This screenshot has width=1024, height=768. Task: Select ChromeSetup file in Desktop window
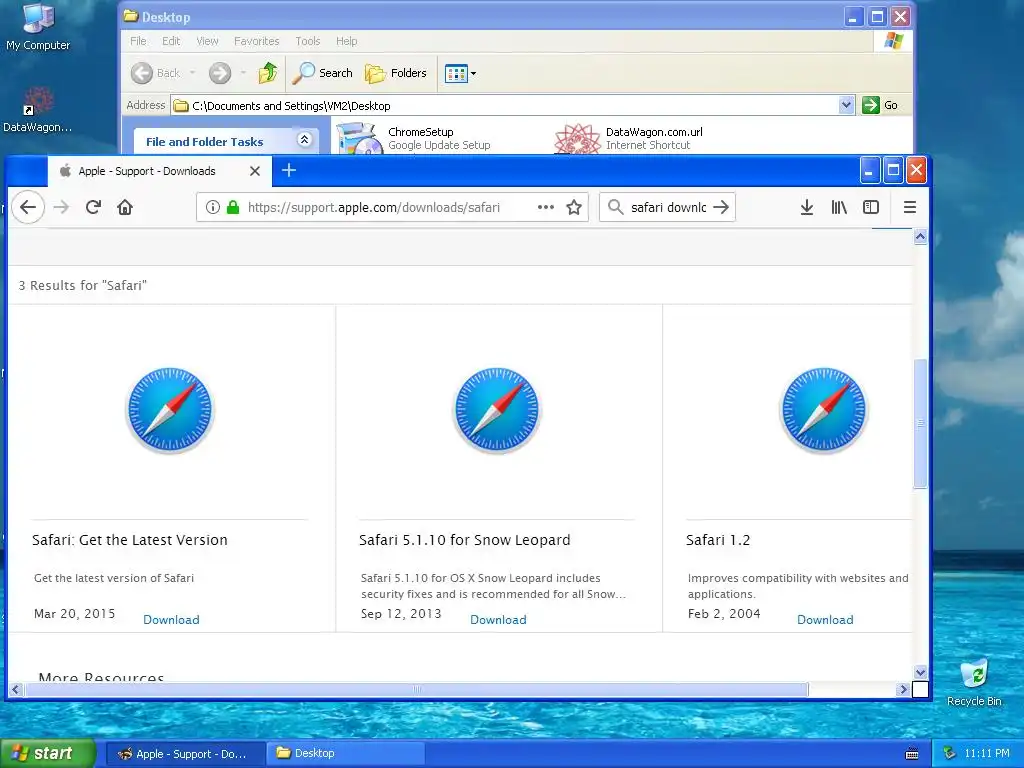(414, 138)
